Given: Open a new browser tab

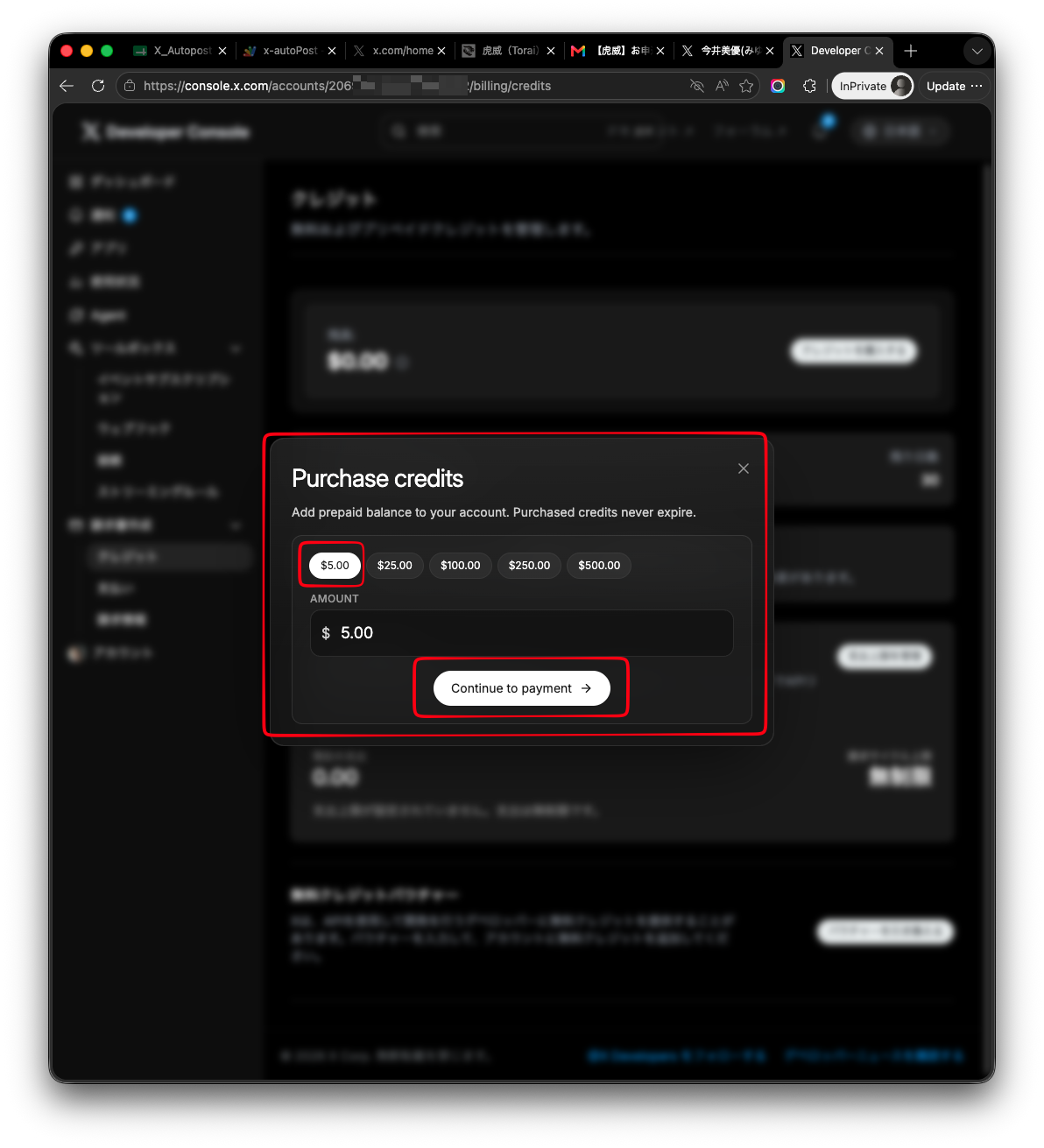Looking at the screenshot, I should pyautogui.click(x=911, y=51).
